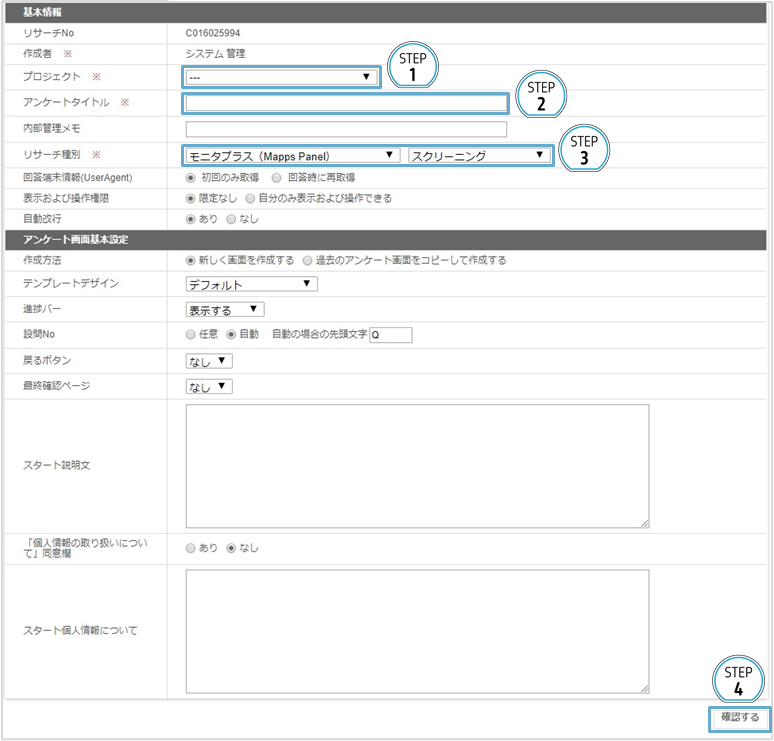Open the モニタプラス (Mapps Panel) dropdown

[292, 155]
